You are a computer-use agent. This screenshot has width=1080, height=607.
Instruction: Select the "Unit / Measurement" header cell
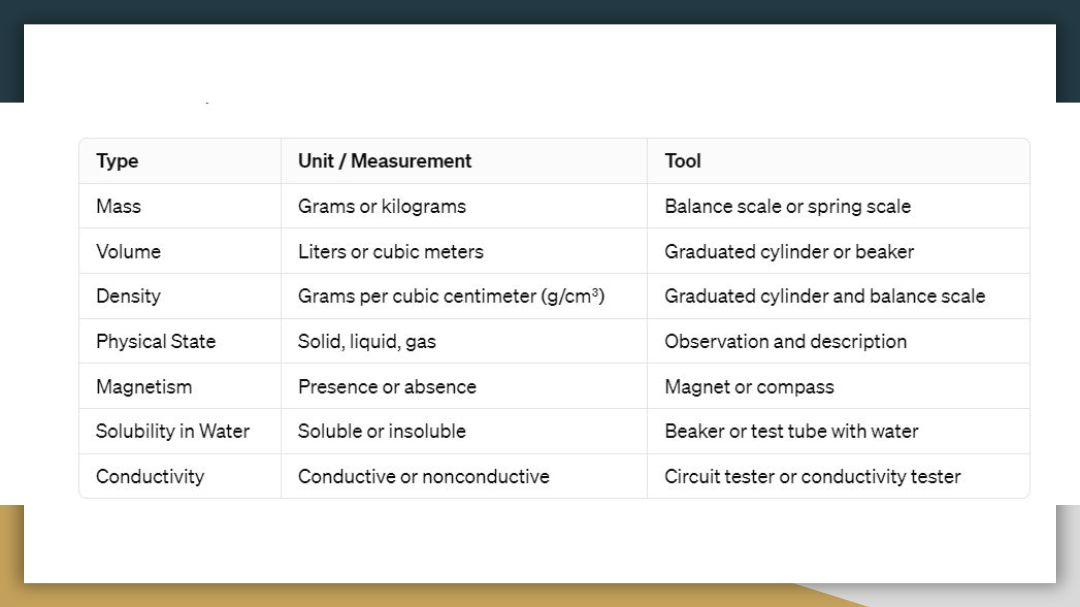point(384,161)
